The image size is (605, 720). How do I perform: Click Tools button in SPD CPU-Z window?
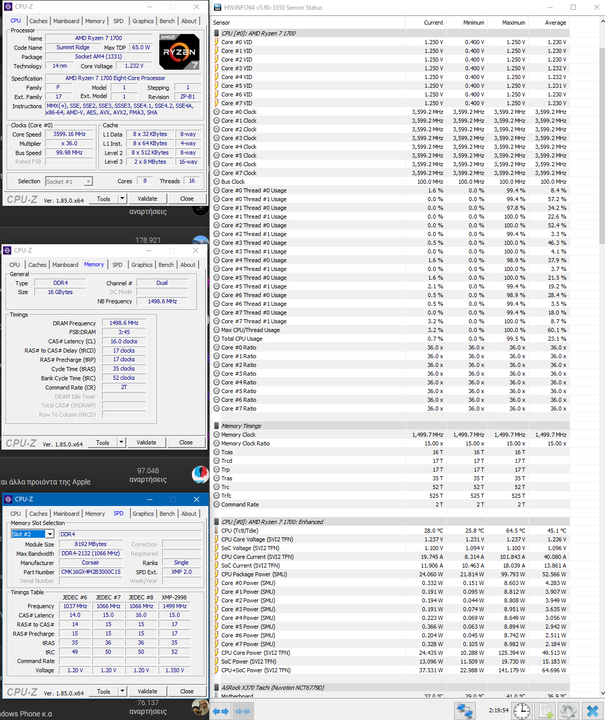tap(103, 692)
